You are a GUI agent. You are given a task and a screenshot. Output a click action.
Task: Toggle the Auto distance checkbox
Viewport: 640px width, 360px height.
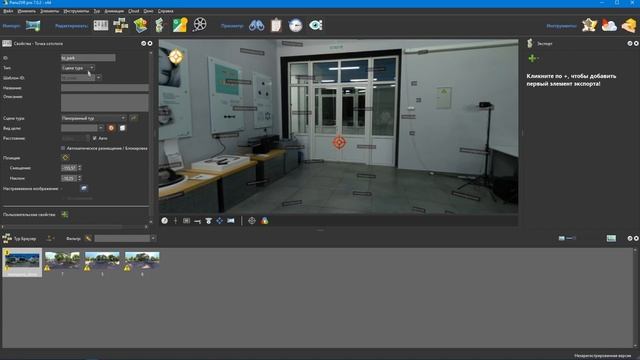[95, 138]
